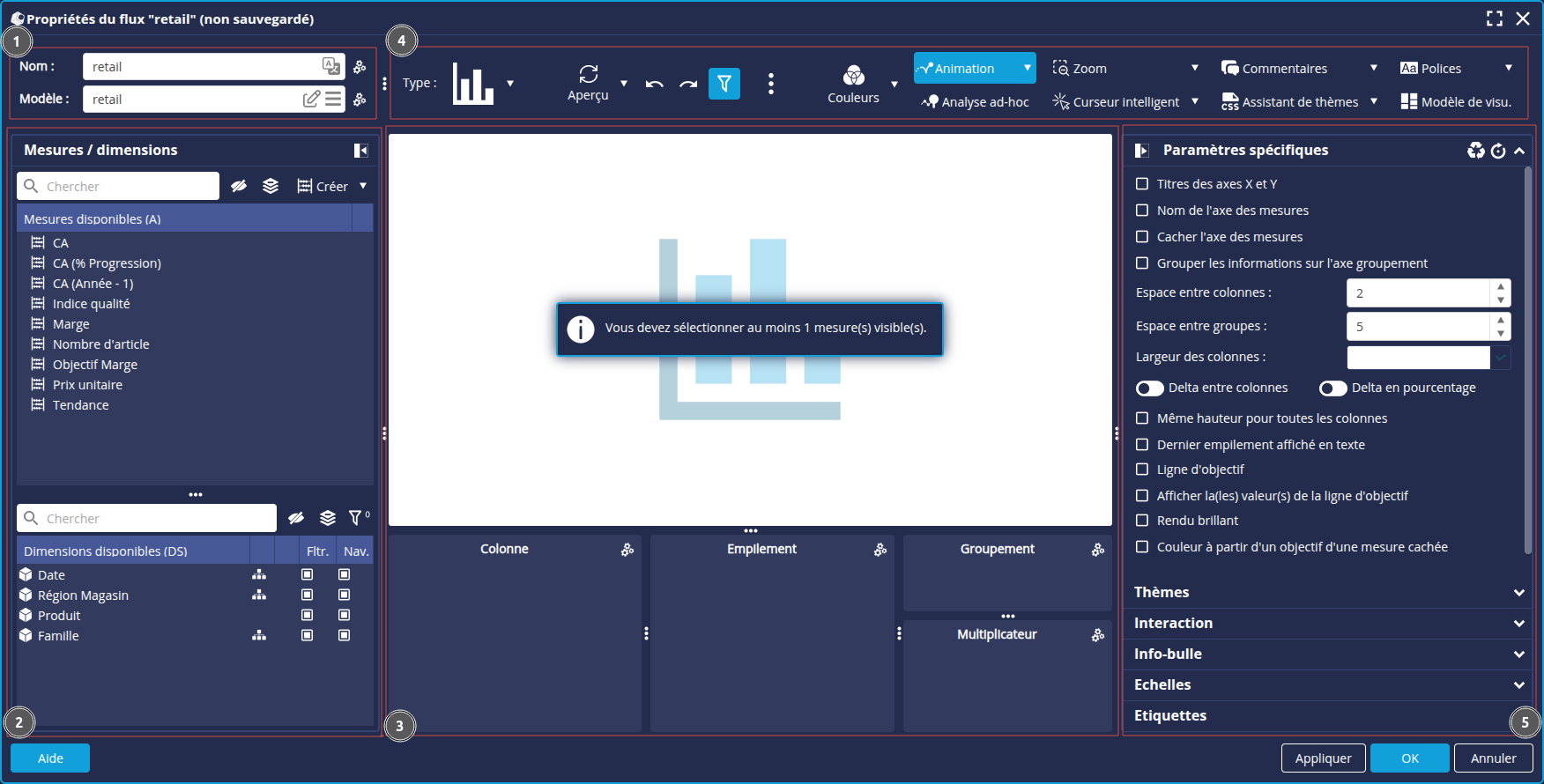This screenshot has height=784, width=1544.
Task: Open the Couleurs palette icon
Action: 853,76
